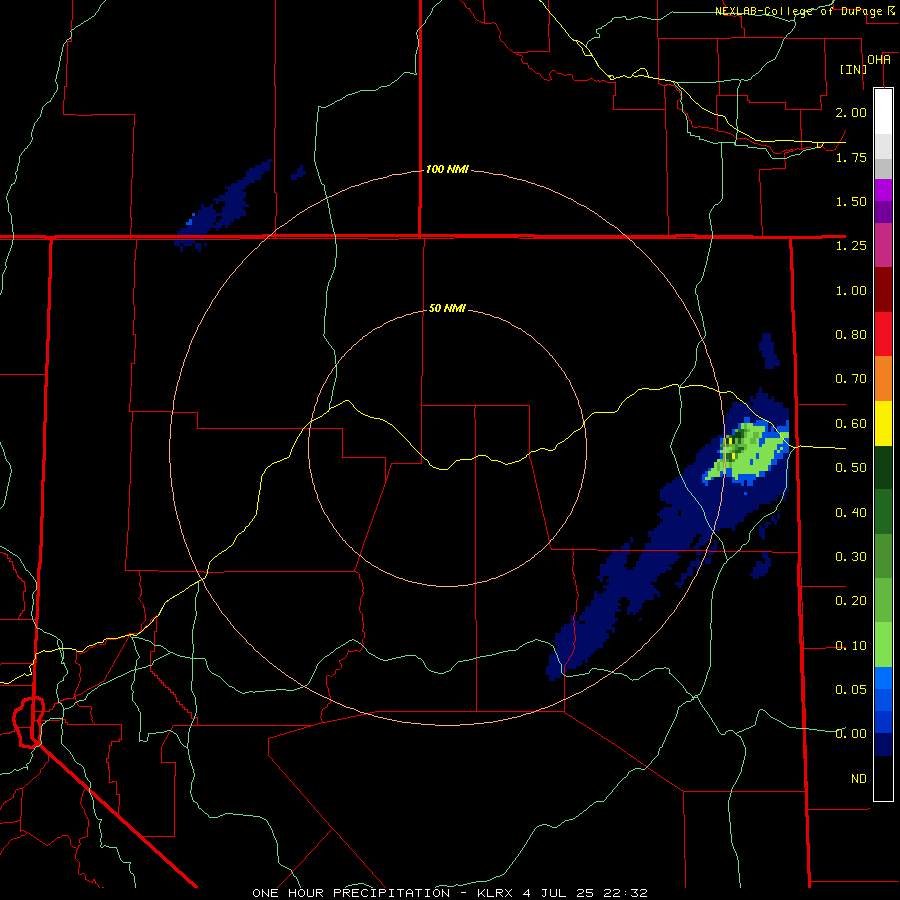
Task: Click the bright red swatch on the scale
Action: tap(883, 335)
